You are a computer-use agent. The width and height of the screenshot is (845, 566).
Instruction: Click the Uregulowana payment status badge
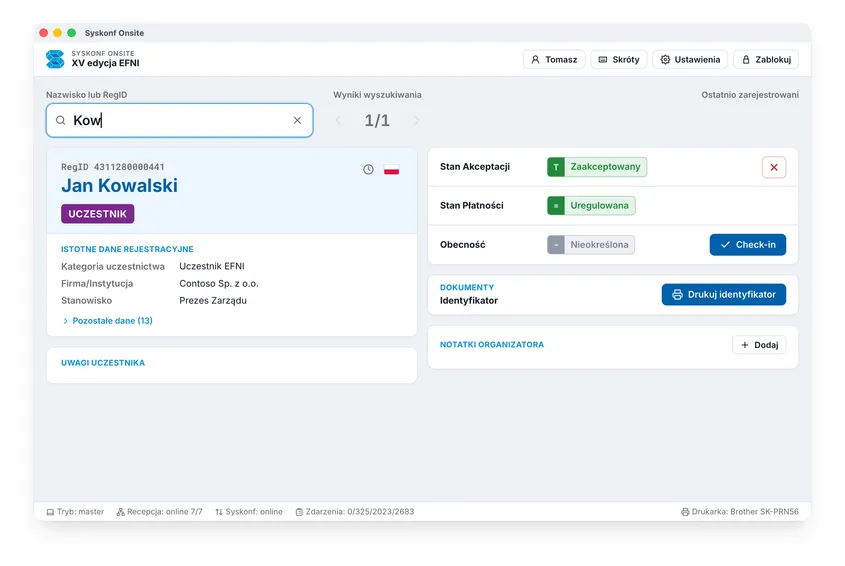pyautogui.click(x=591, y=205)
